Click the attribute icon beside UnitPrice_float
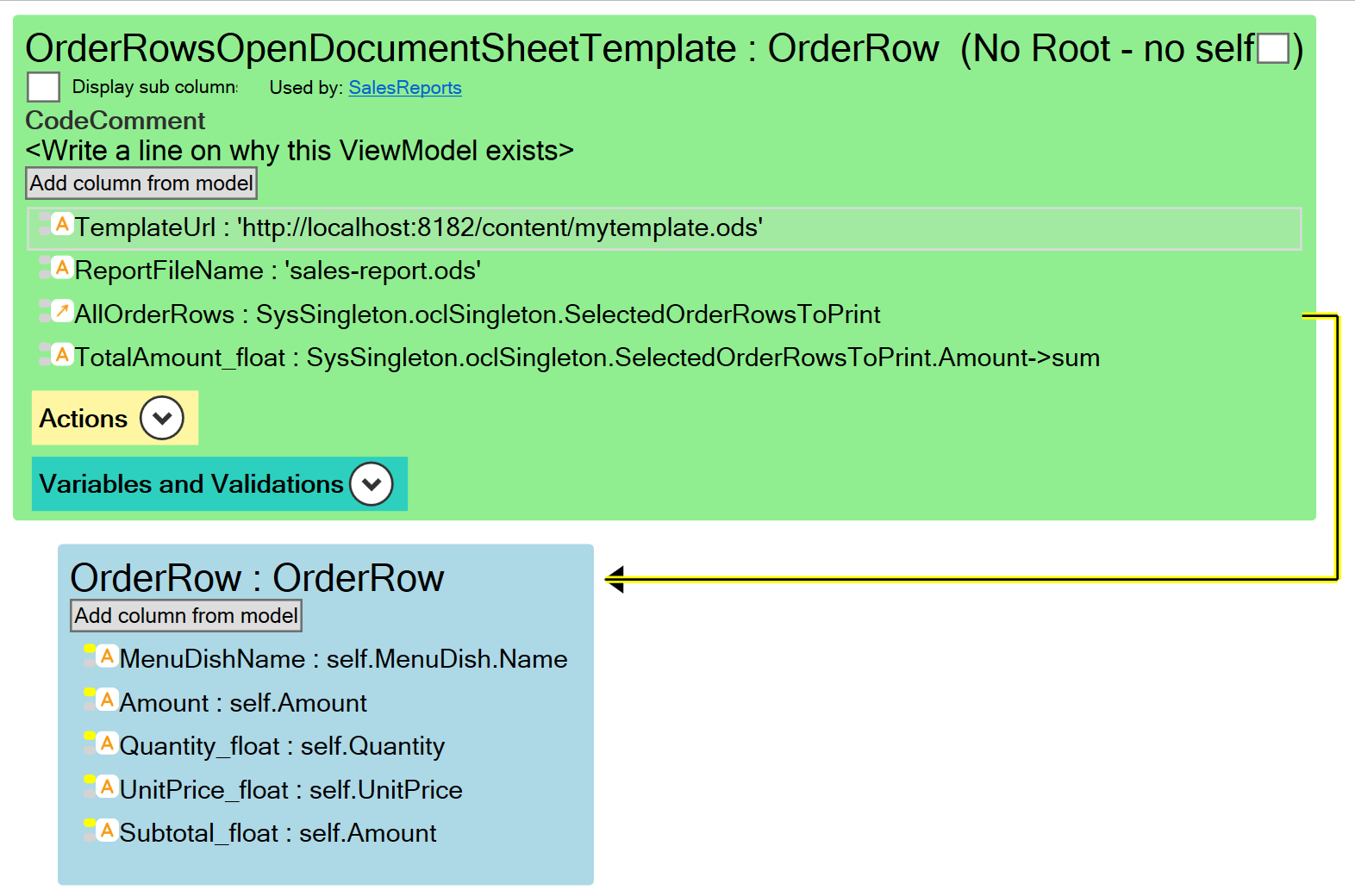 tap(107, 787)
